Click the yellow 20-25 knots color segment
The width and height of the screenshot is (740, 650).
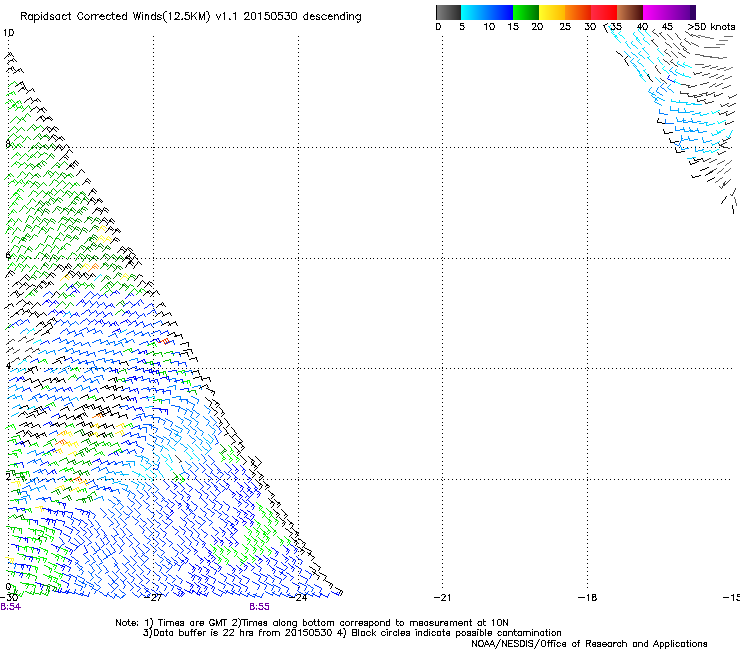(552, 12)
